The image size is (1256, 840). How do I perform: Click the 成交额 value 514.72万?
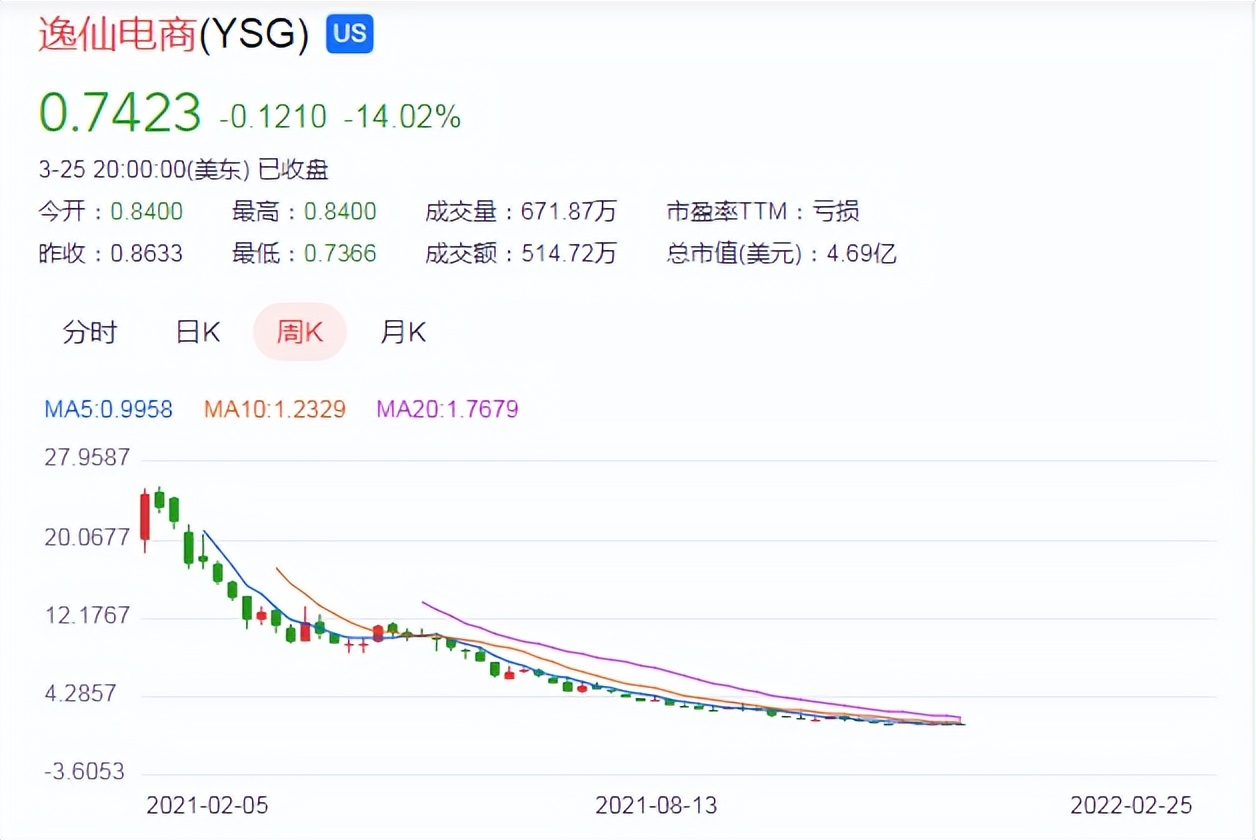569,253
